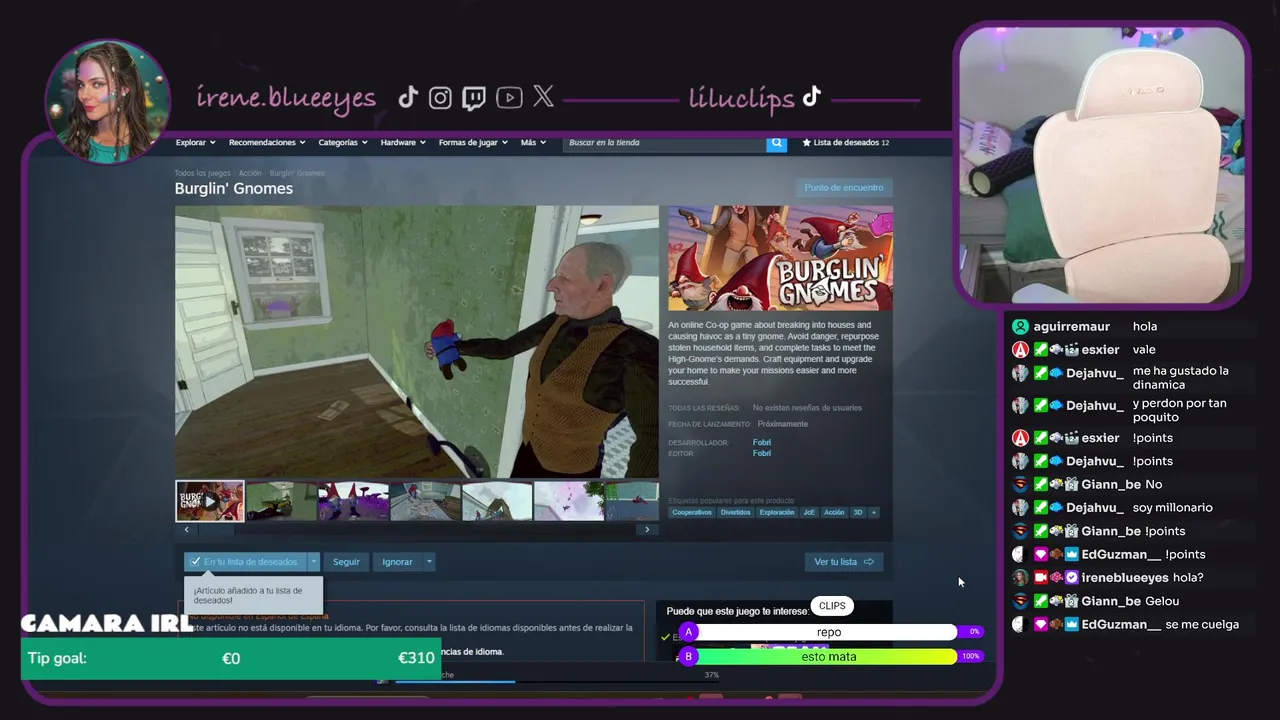Click the Punto de encuentro button
The image size is (1280, 720).
pyautogui.click(x=844, y=188)
